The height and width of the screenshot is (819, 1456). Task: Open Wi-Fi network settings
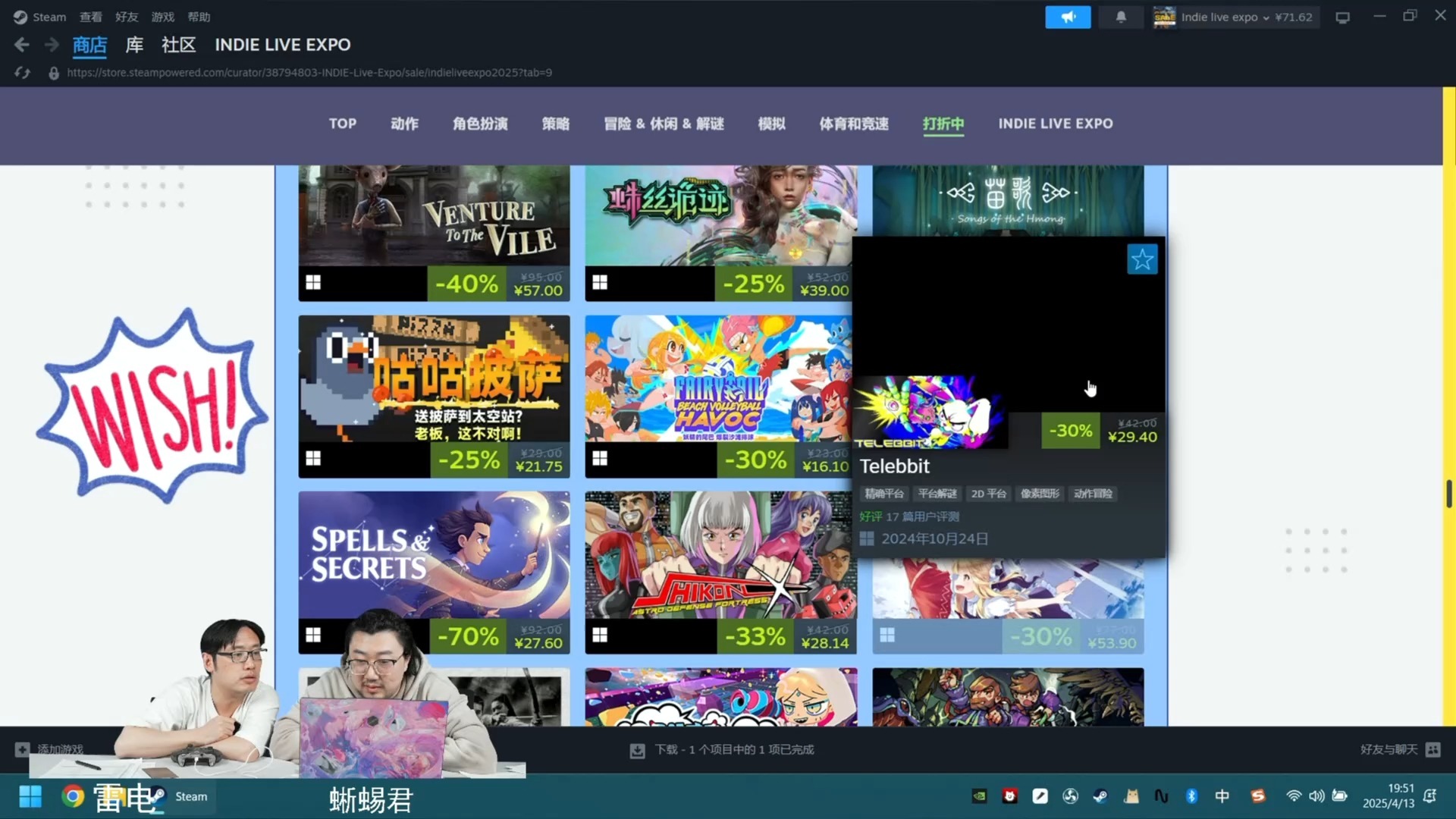click(1294, 796)
